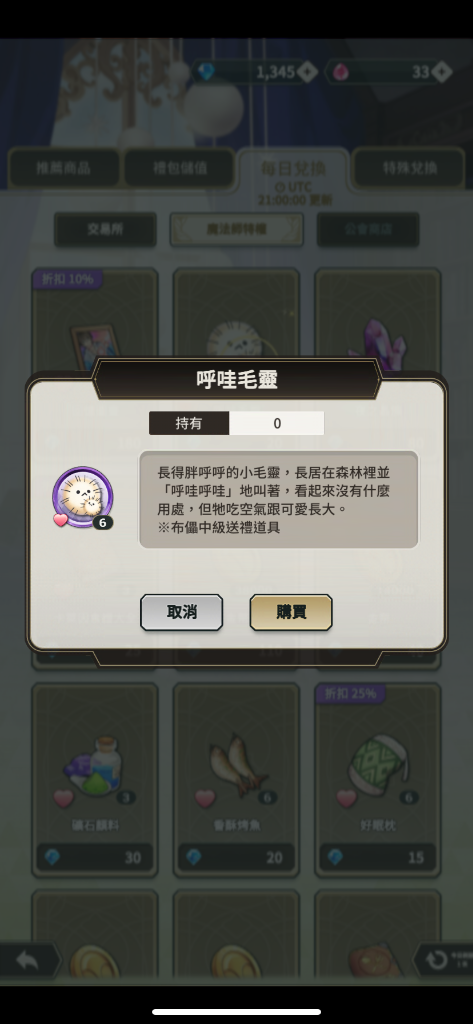Open the 公會商店 sub-tab
The image size is (474, 1024).
(x=368, y=229)
